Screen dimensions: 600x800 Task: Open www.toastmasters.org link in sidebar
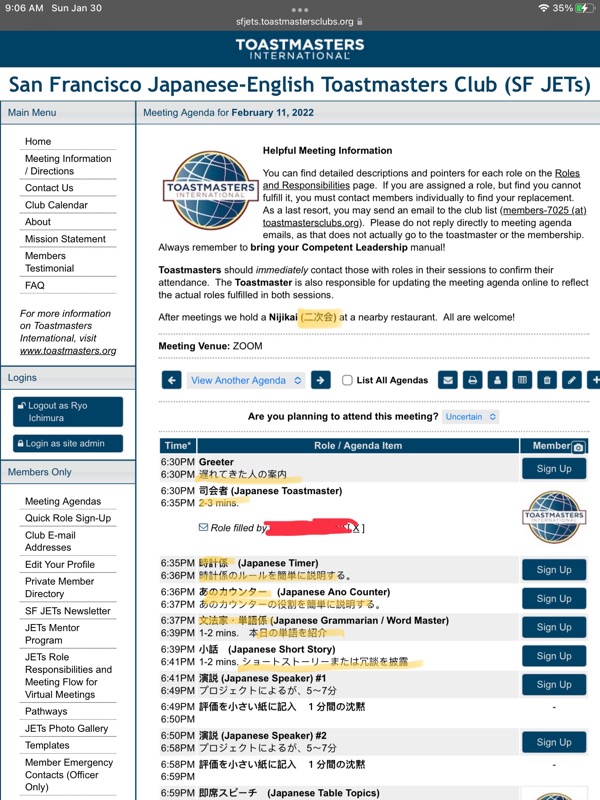[x=68, y=351]
